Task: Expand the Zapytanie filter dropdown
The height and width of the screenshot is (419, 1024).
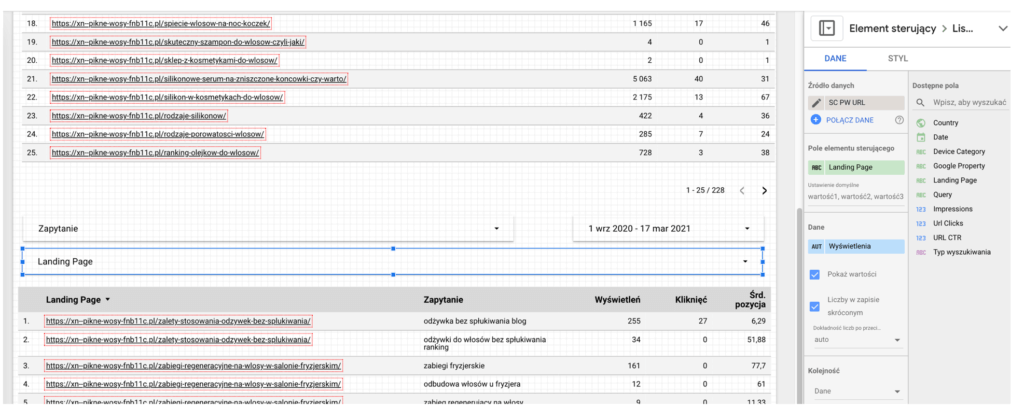Action: (496, 229)
